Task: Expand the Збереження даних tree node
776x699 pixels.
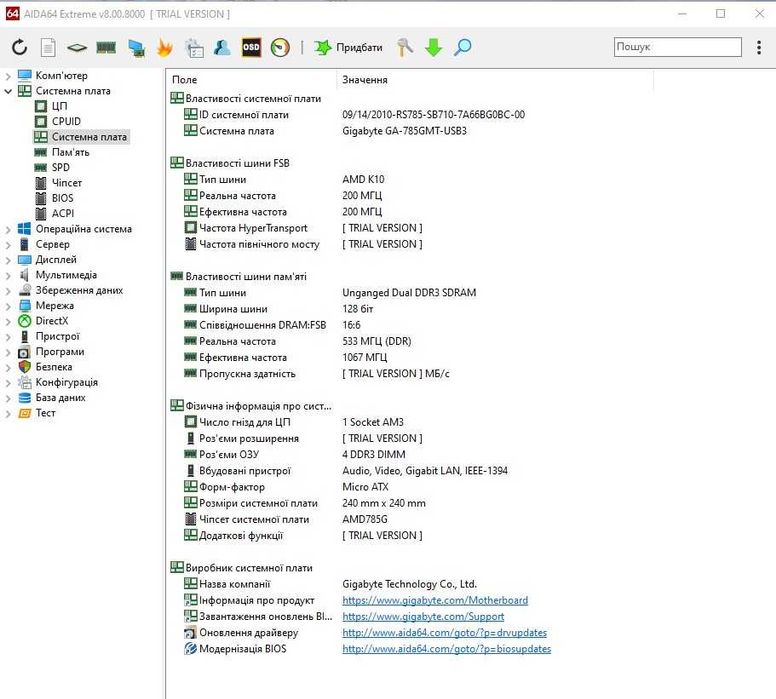Action: coord(8,291)
